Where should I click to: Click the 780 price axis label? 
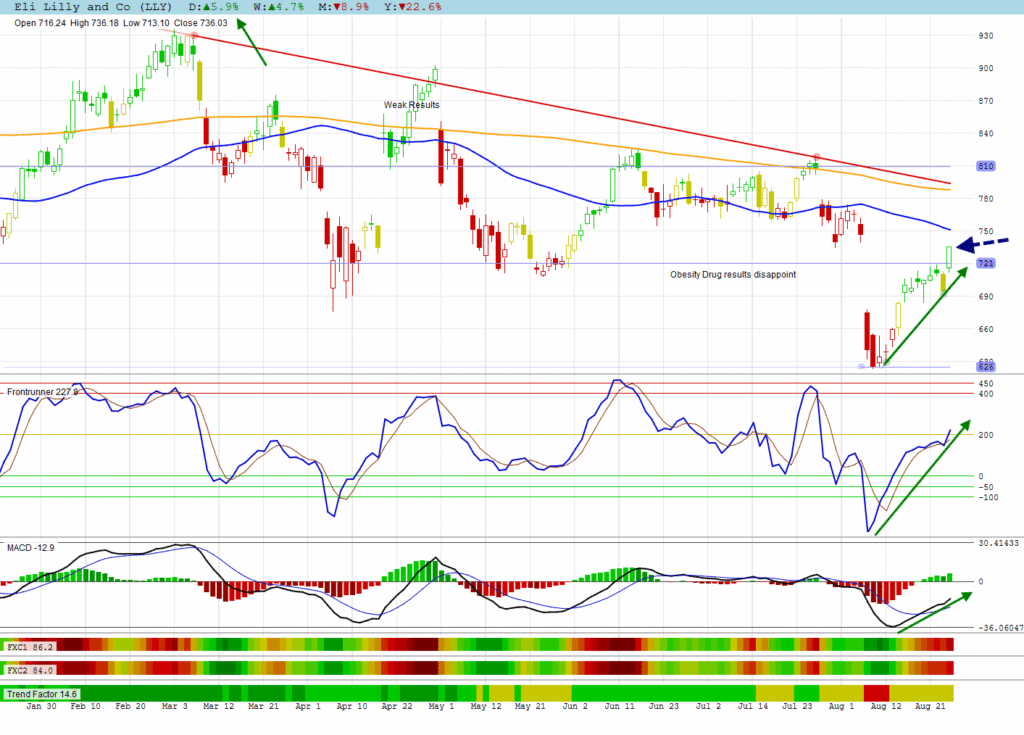coord(985,199)
